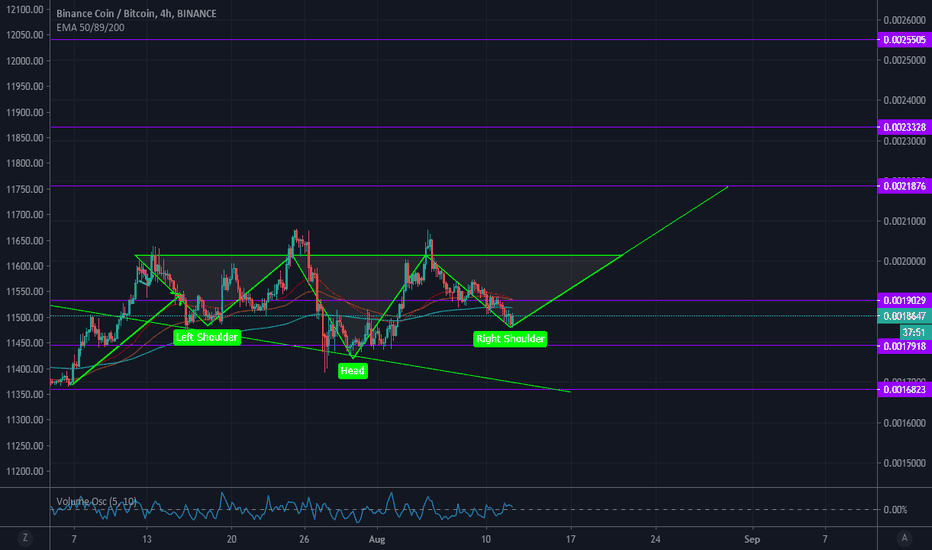The height and width of the screenshot is (550, 932).
Task: Click the Aug label on time axis
Action: tap(377, 539)
